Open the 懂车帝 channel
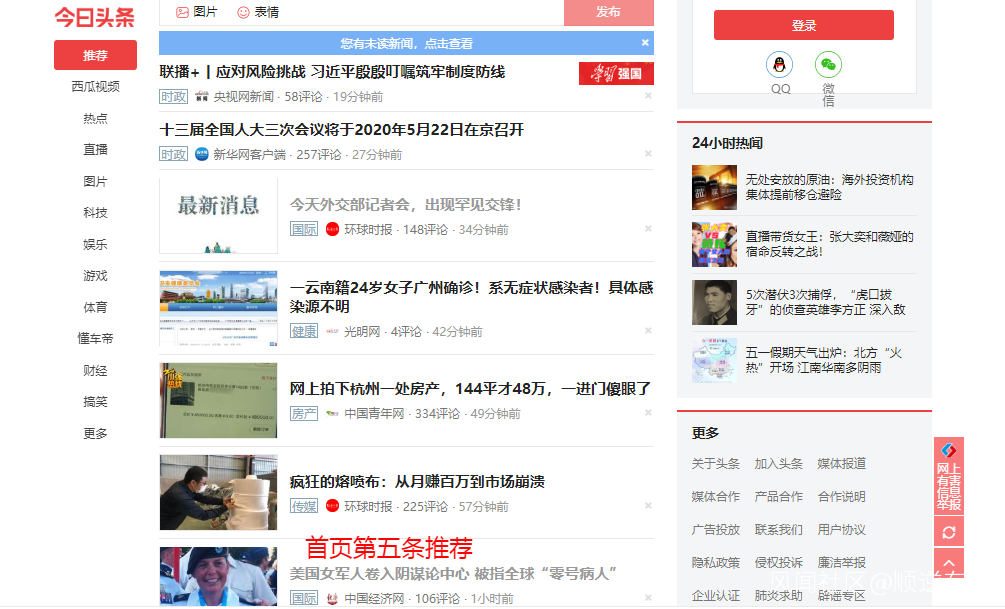The width and height of the screenshot is (1005, 609). pyautogui.click(x=95, y=338)
